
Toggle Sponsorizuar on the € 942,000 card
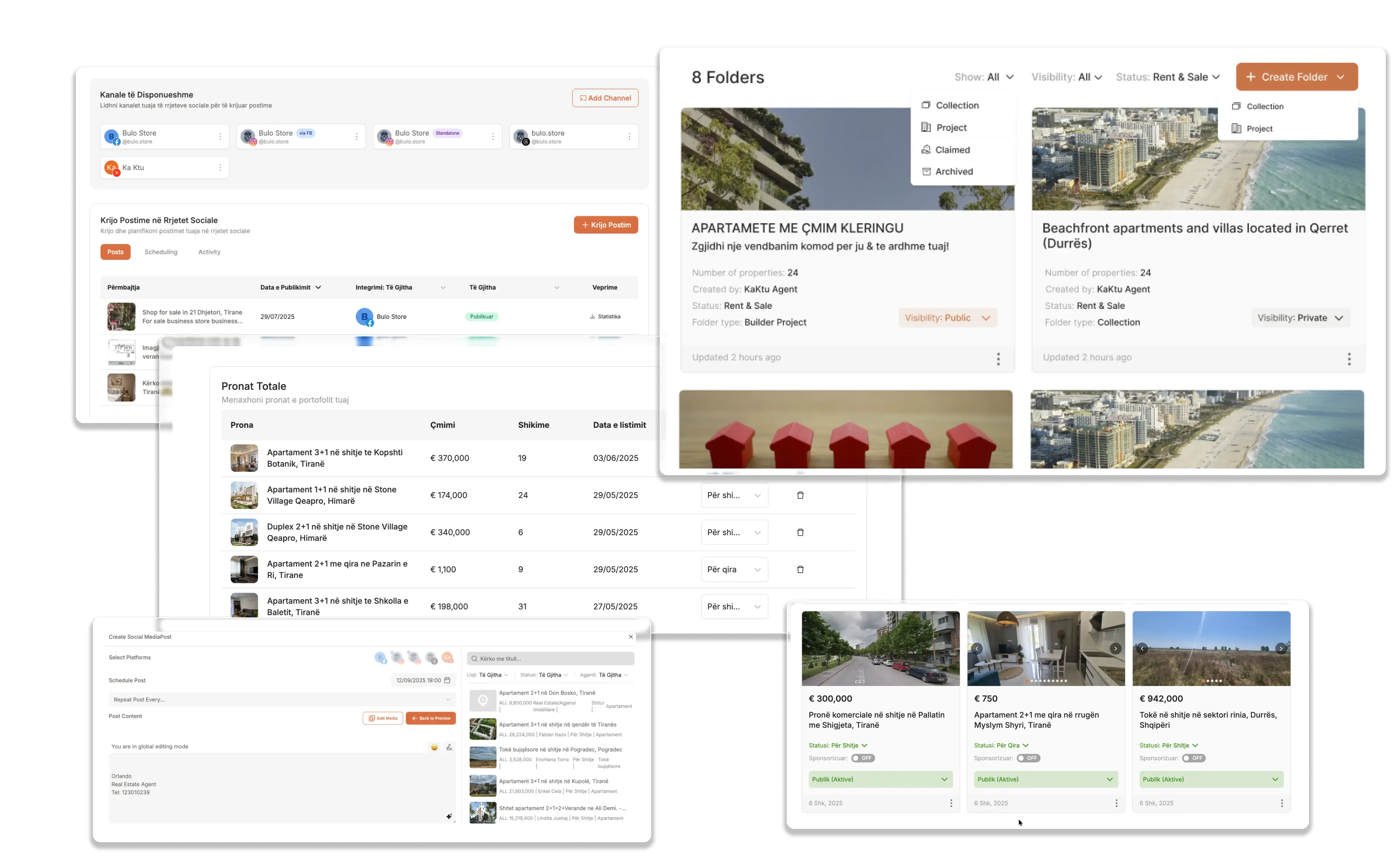coord(1193,758)
